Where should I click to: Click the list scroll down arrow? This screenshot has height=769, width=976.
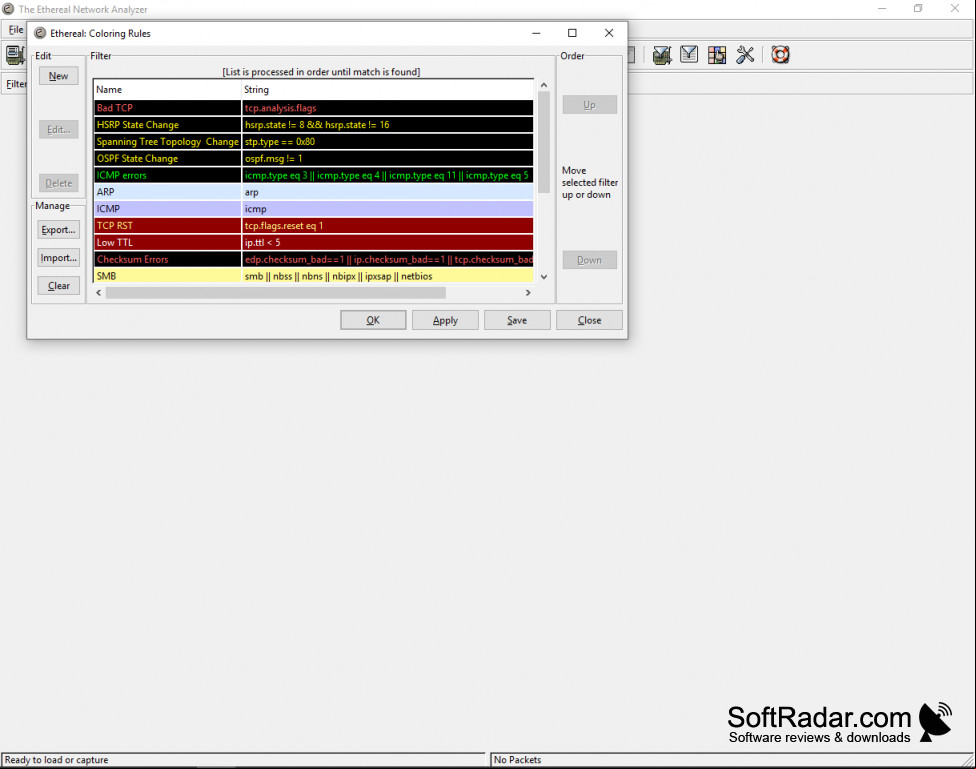543,277
